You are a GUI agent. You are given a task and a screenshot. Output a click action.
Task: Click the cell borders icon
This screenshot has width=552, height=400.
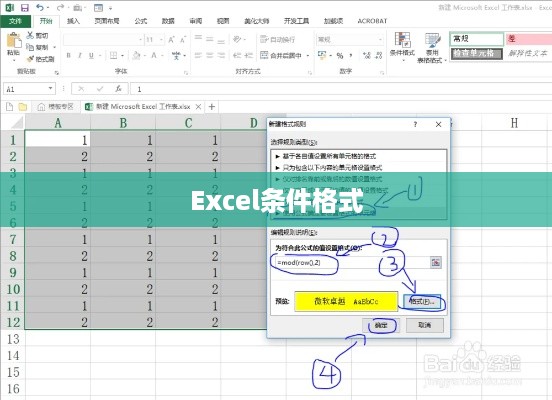[114, 55]
